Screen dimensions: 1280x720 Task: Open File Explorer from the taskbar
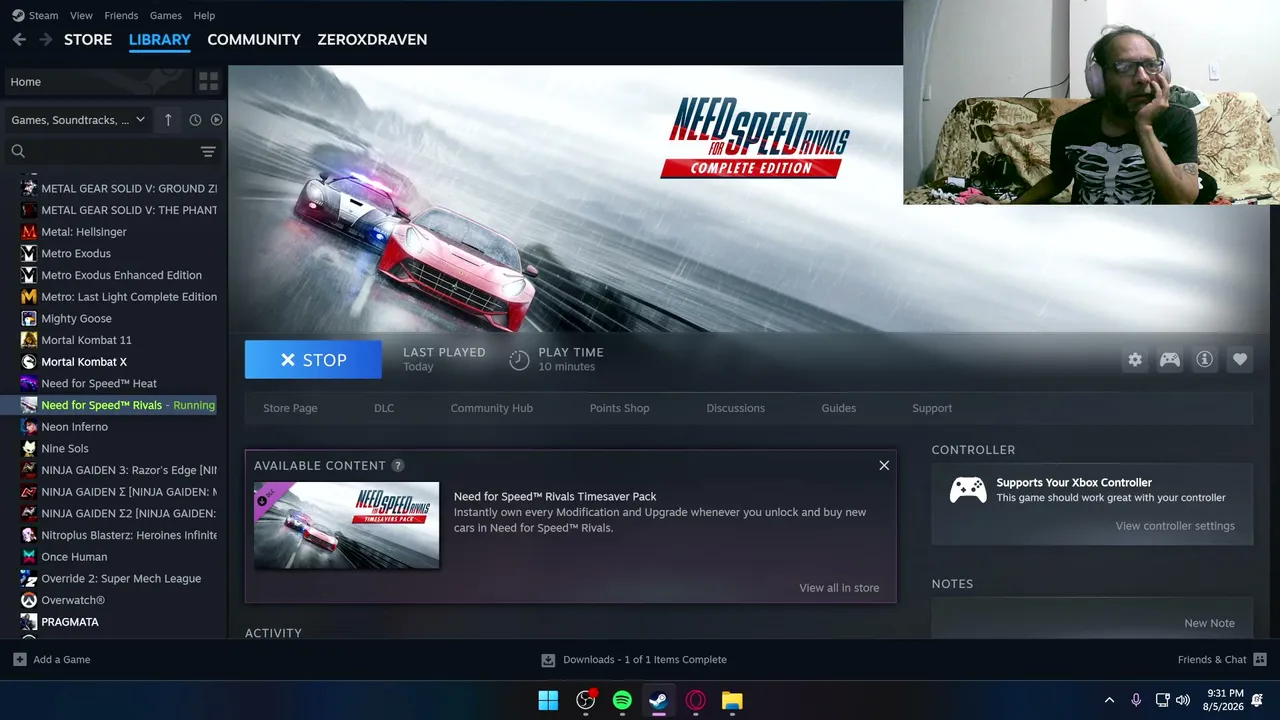(732, 701)
